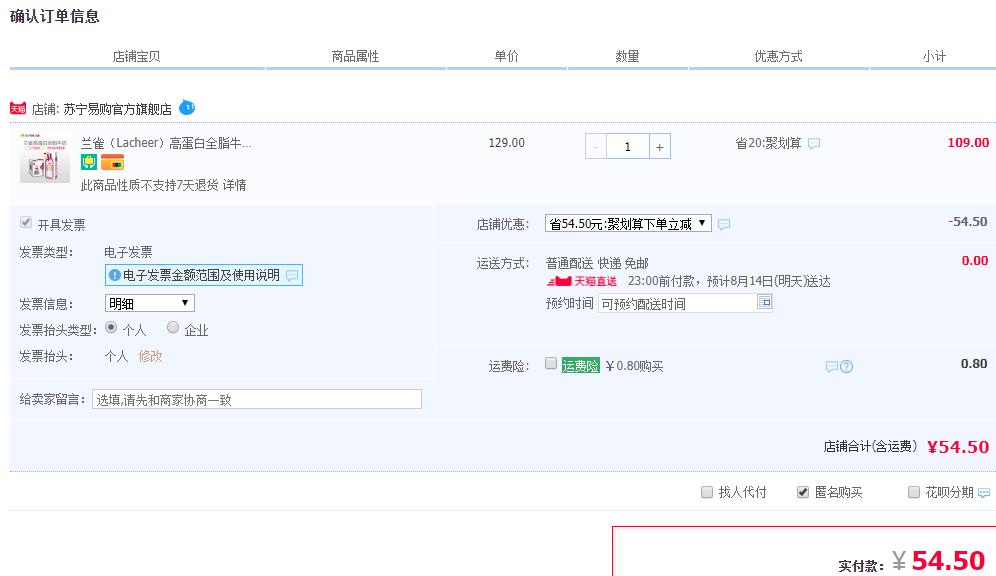Open the bubble icon at end of 电子发票 notice

pyautogui.click(x=292, y=275)
